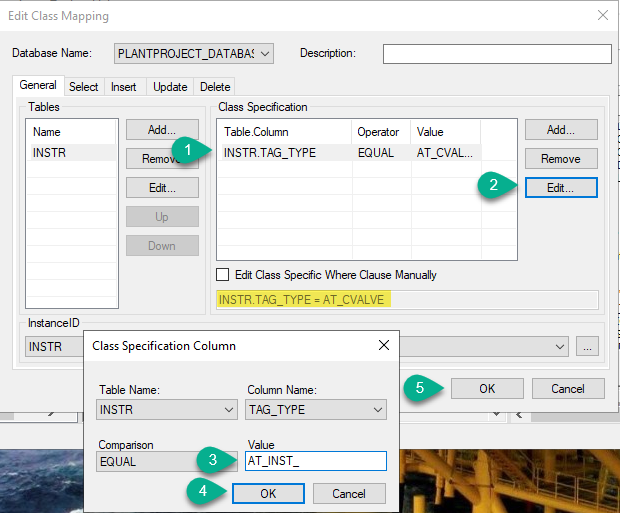Click OK in Edit Class Mapping dialog
This screenshot has height=513, width=620.
click(x=487, y=388)
